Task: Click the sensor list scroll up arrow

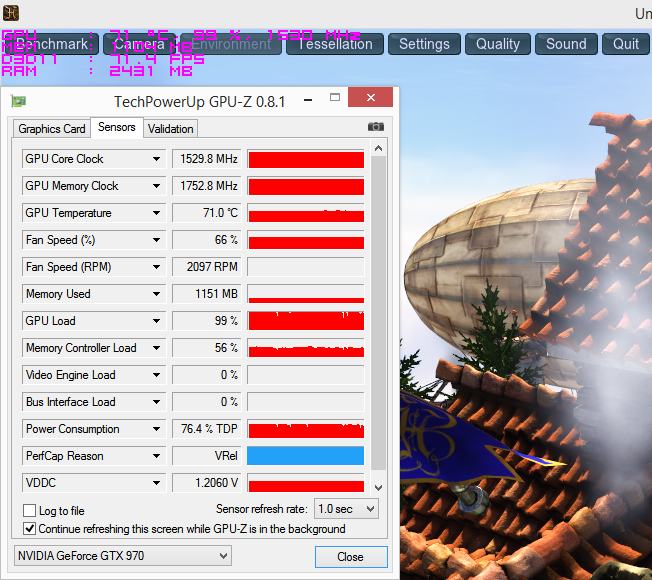Action: [x=378, y=148]
